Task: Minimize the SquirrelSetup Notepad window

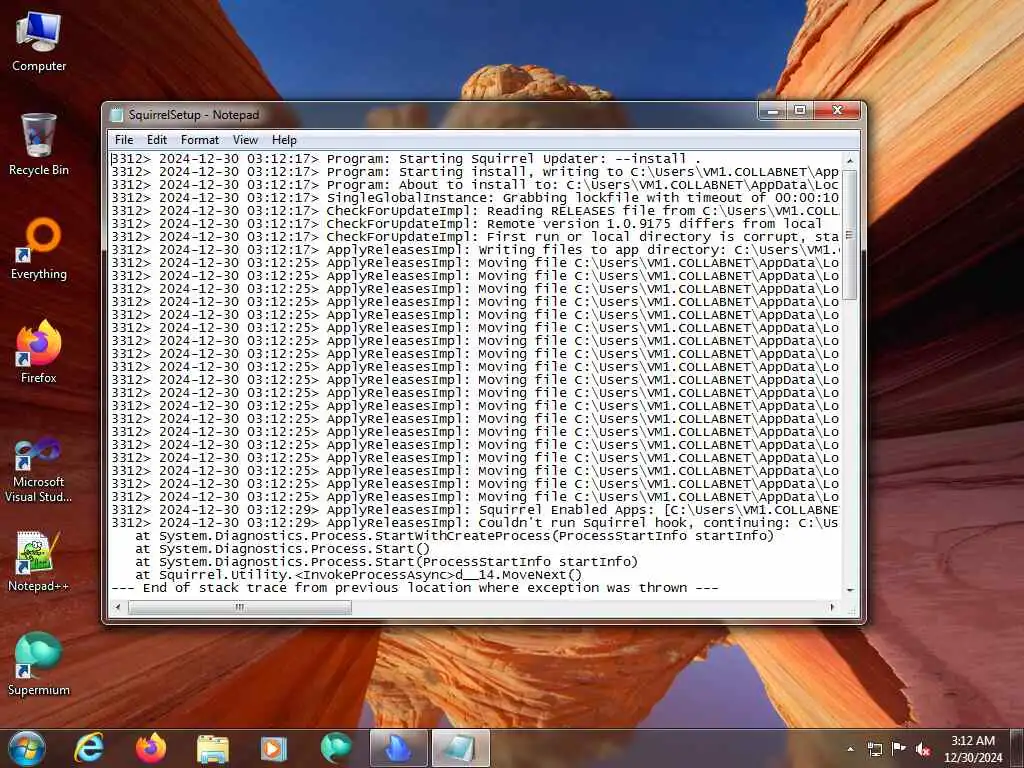Action: (x=773, y=111)
